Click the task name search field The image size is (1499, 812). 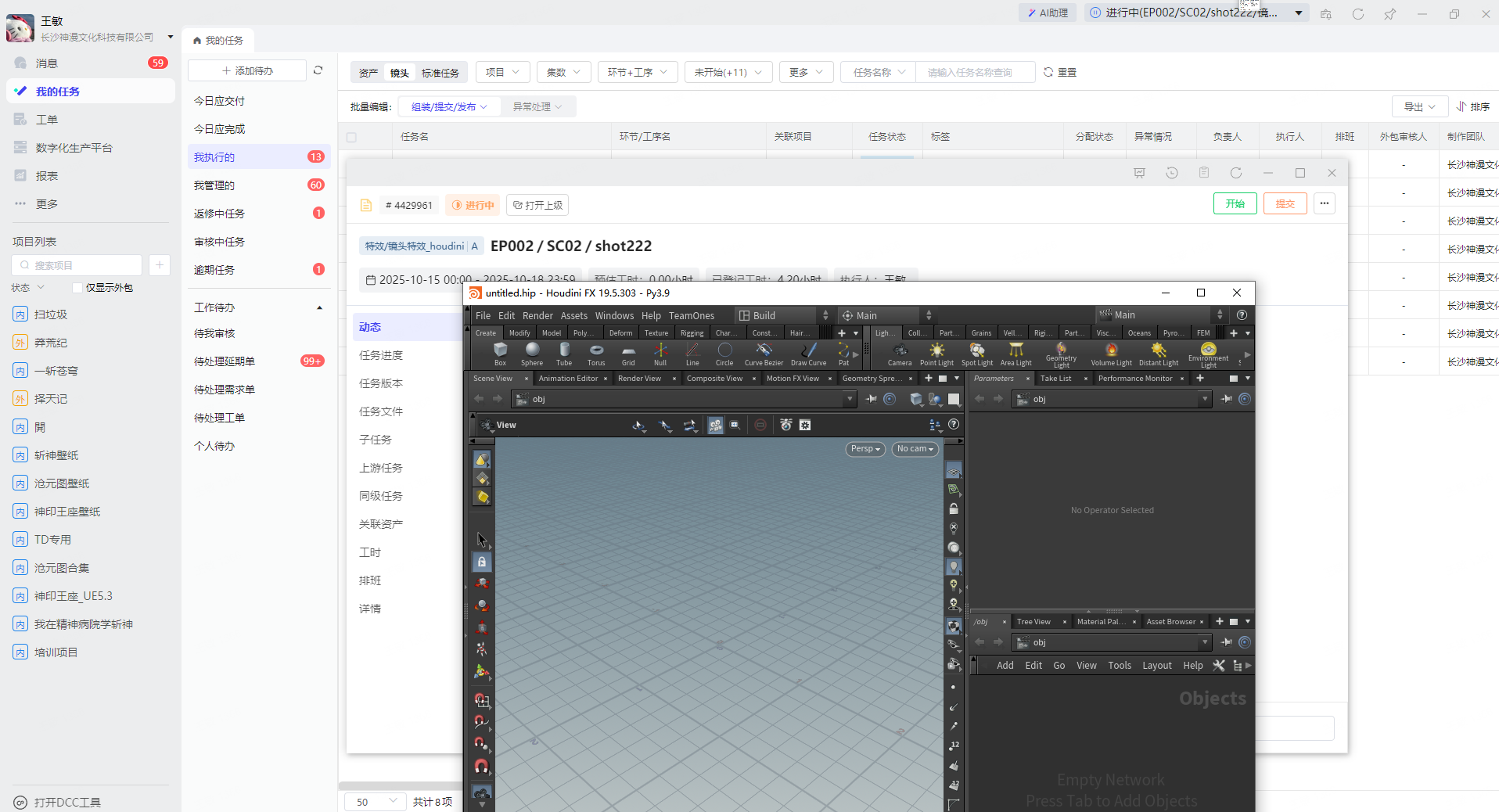click(x=975, y=72)
